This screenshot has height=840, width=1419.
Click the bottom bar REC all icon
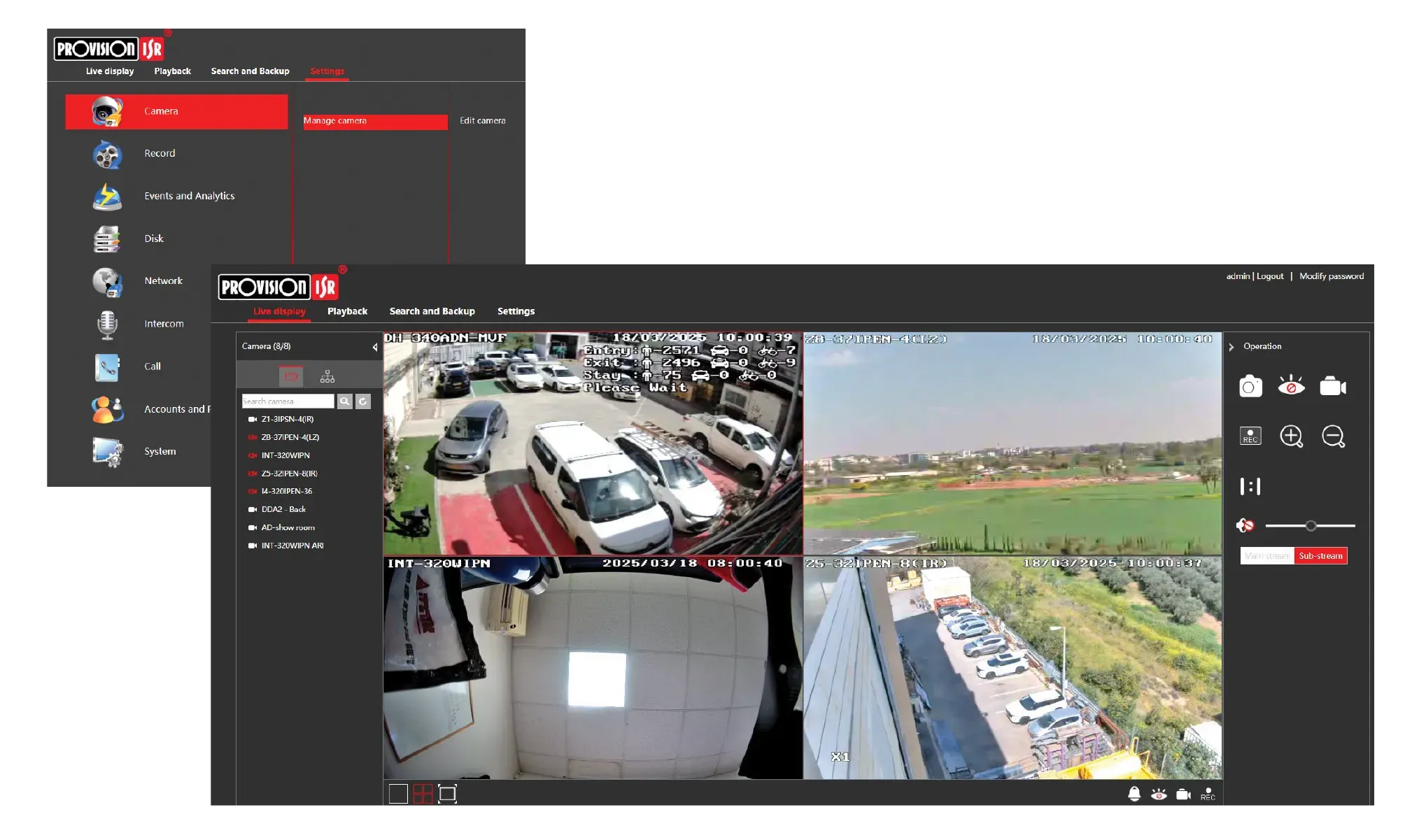(x=1208, y=794)
